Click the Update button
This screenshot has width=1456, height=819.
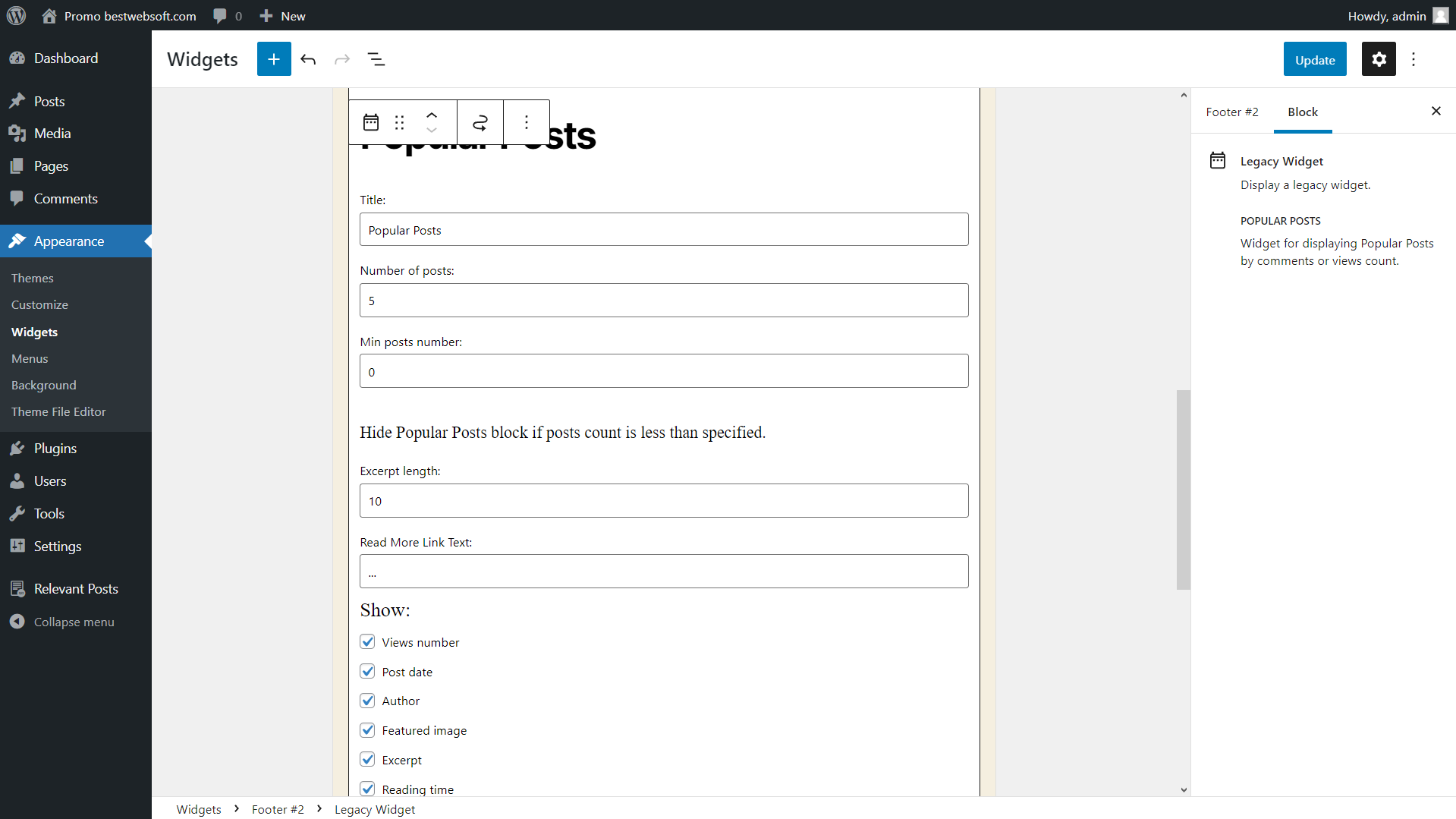(x=1315, y=59)
